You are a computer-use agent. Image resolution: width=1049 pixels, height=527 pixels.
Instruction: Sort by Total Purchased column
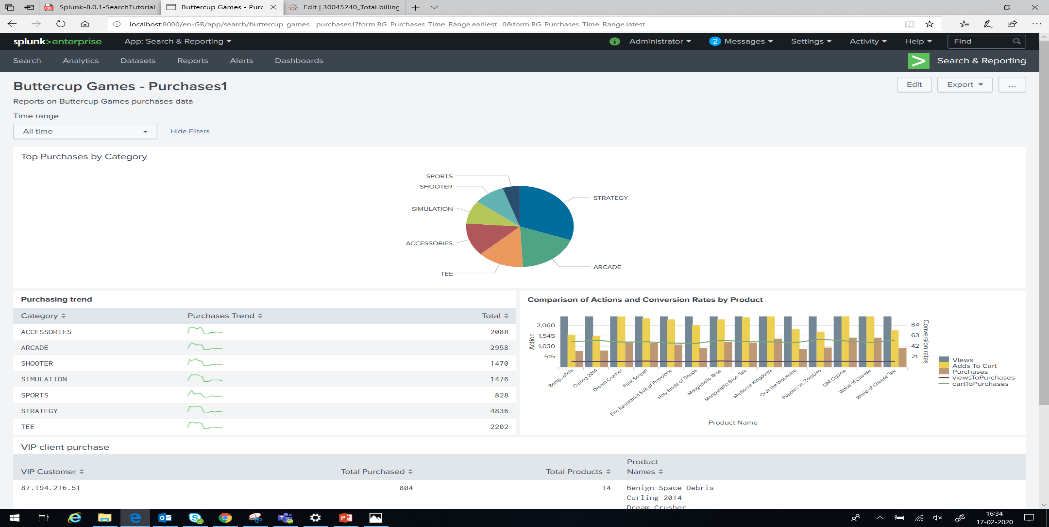tap(377, 471)
